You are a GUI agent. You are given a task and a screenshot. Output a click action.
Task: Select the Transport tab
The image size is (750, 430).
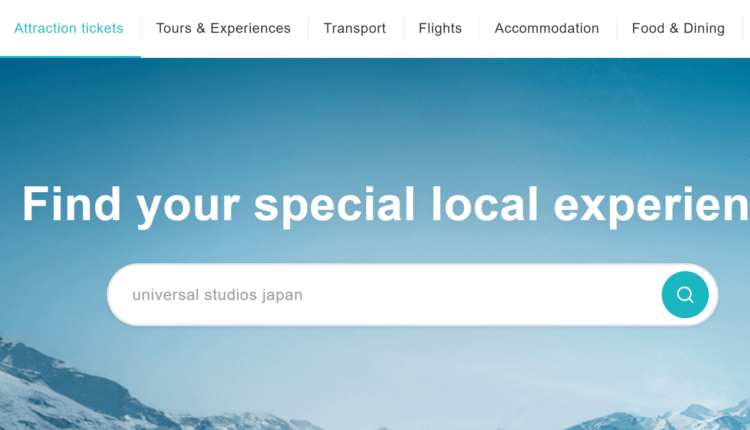tap(354, 28)
